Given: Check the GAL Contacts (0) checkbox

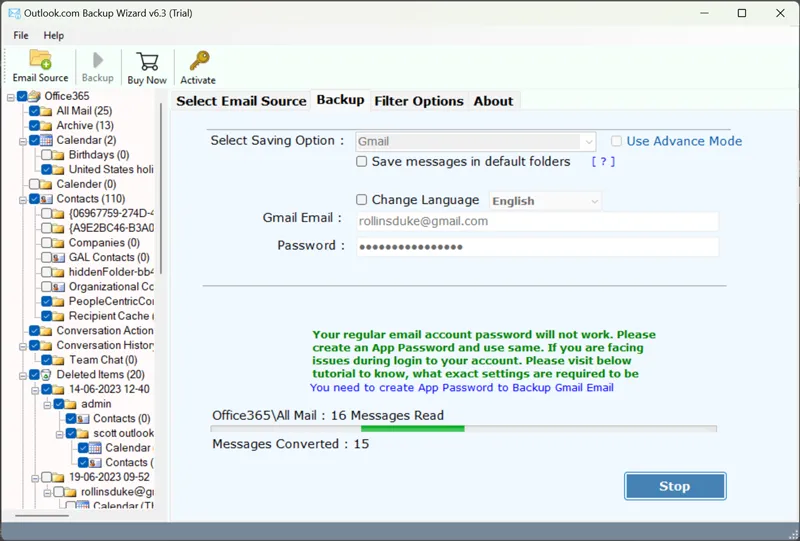Looking at the screenshot, I should coord(46,257).
